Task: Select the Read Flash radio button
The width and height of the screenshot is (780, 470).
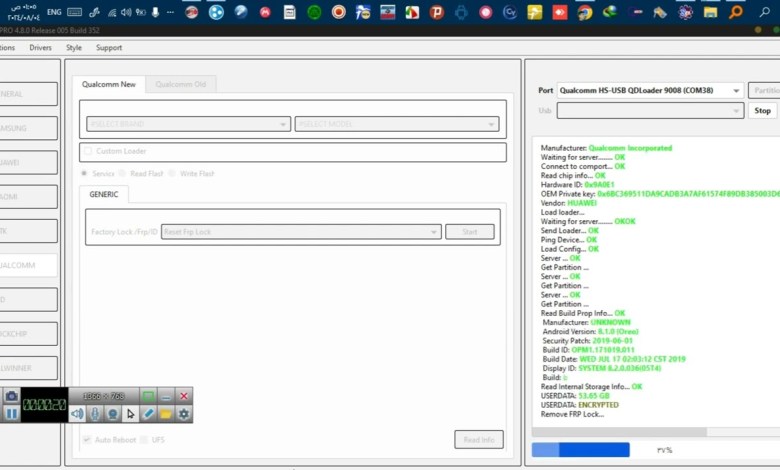Action: click(x=137, y=174)
